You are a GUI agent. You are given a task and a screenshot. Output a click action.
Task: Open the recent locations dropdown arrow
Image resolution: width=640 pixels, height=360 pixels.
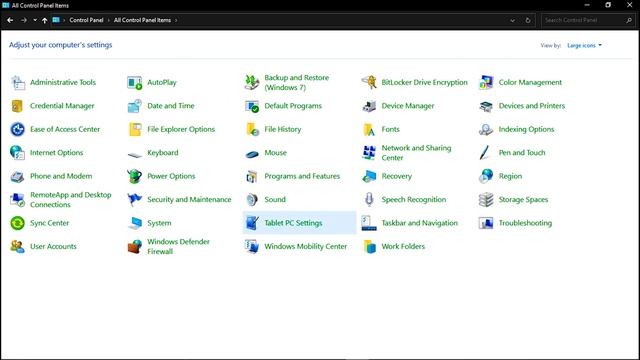(35, 20)
